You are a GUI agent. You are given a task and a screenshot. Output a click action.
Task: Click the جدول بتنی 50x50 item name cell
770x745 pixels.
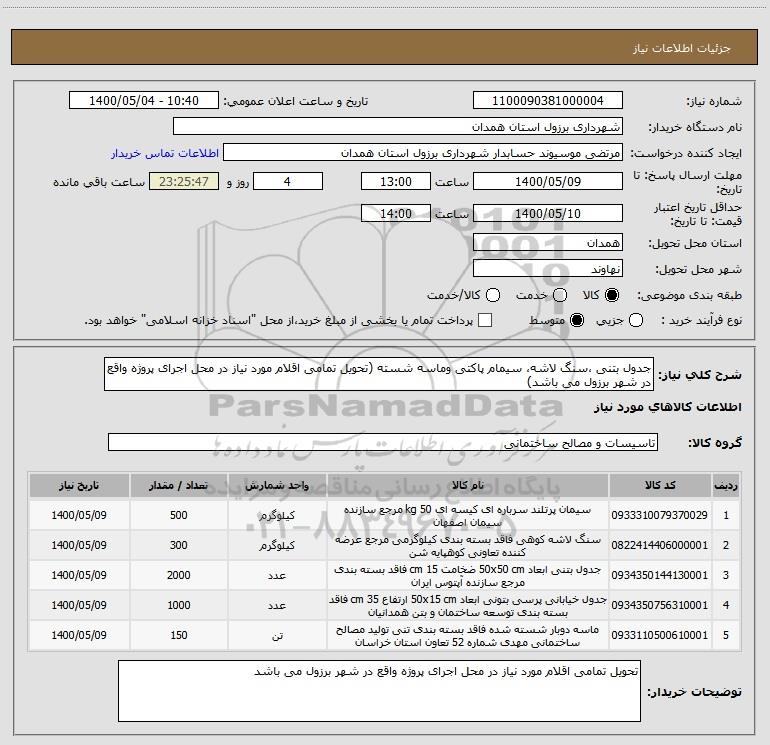click(468, 575)
